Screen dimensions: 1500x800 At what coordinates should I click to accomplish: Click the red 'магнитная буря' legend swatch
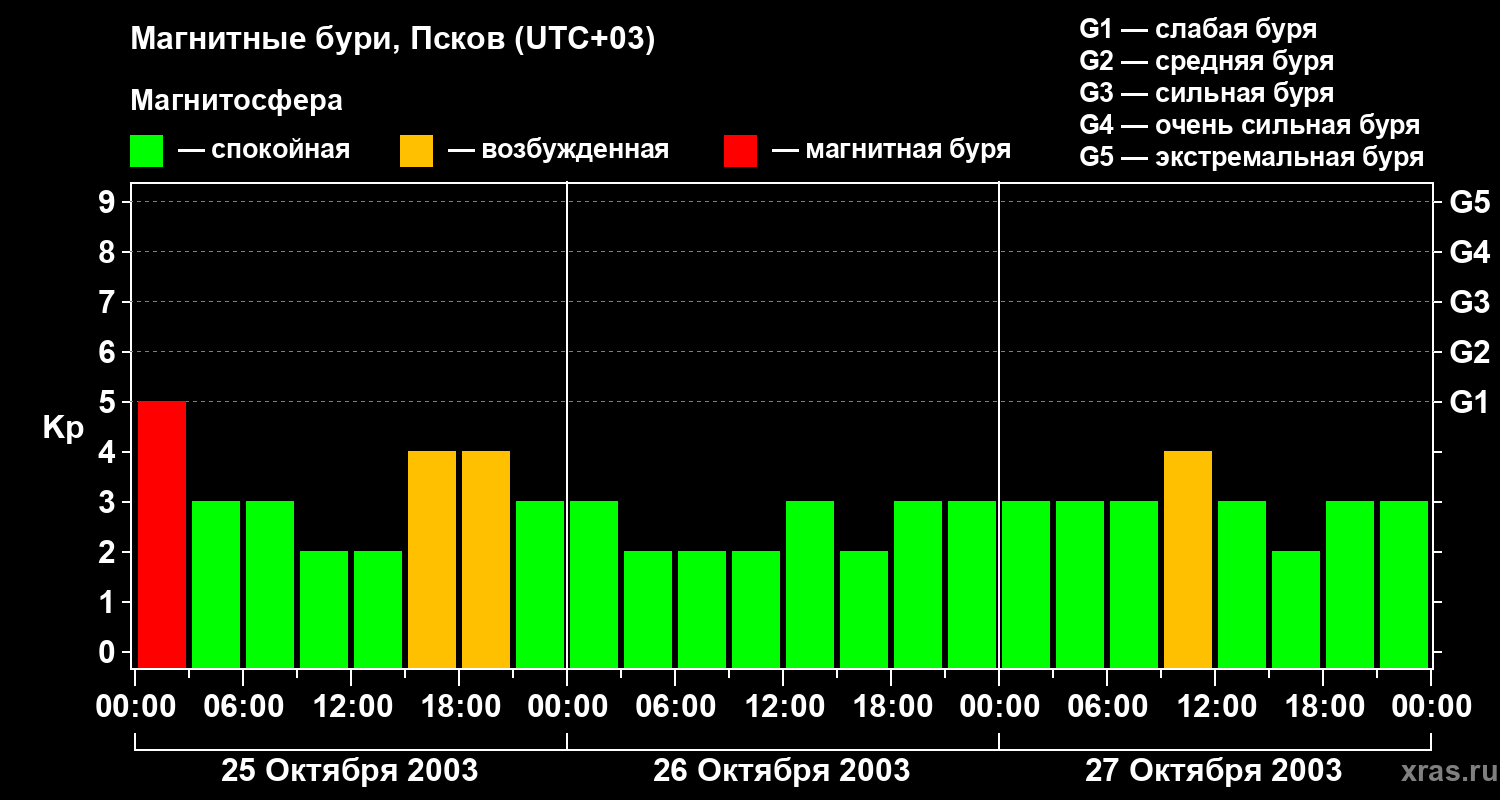point(741,151)
